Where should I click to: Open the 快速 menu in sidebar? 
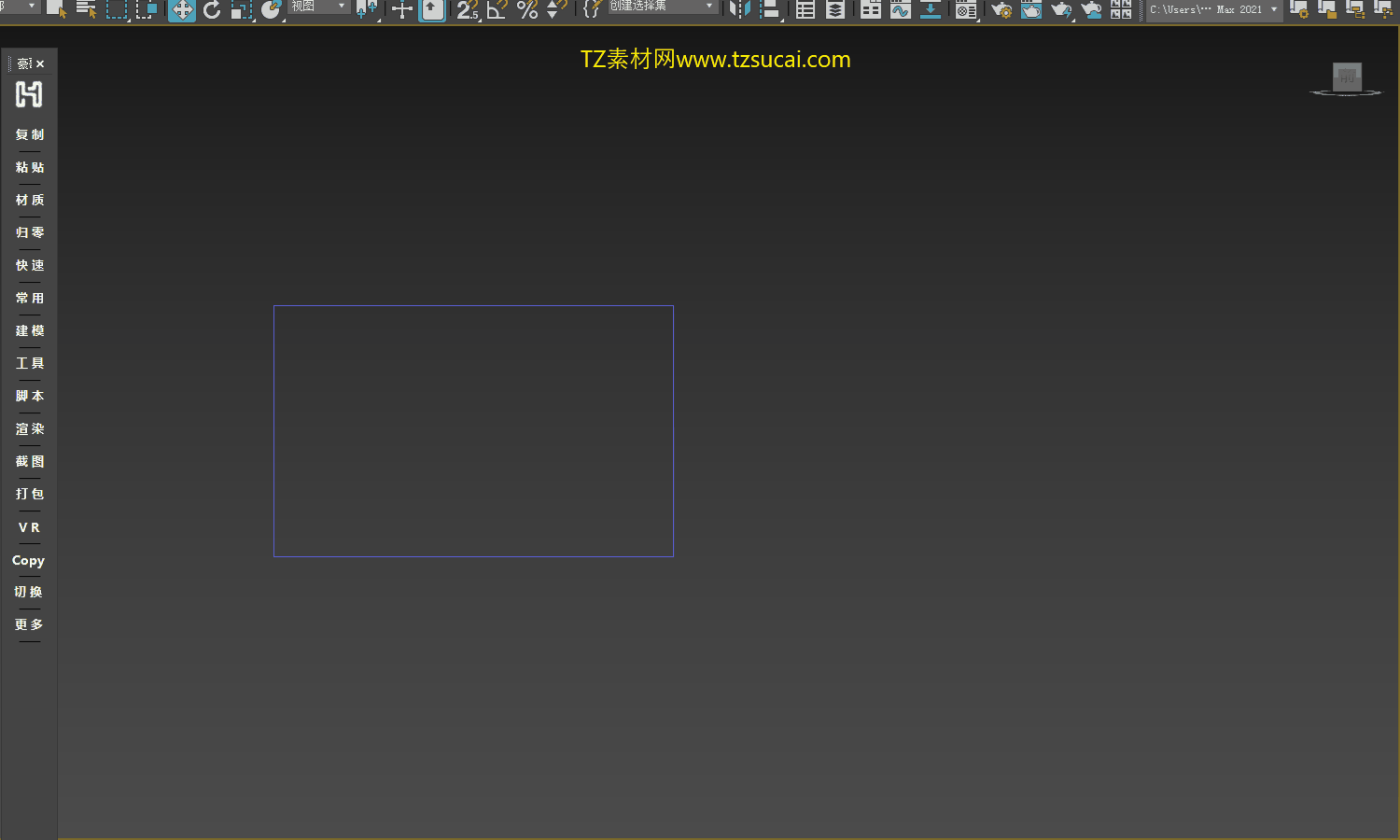(30, 265)
